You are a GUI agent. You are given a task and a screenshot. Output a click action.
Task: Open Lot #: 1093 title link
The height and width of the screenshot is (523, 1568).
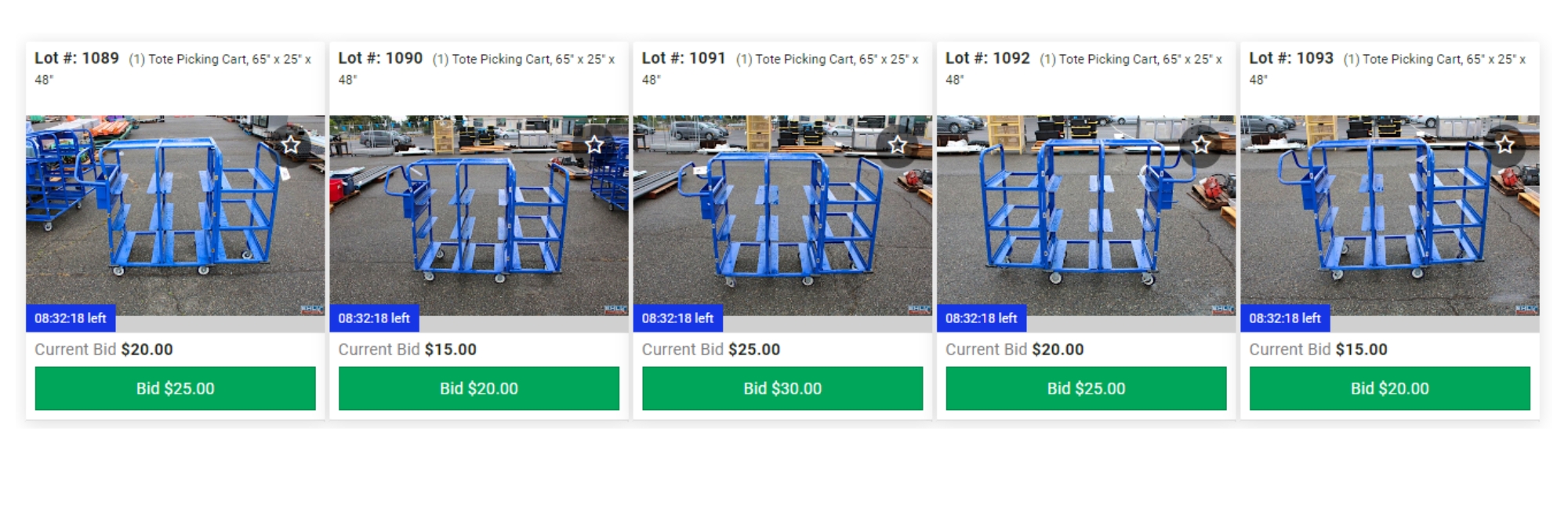point(1291,58)
